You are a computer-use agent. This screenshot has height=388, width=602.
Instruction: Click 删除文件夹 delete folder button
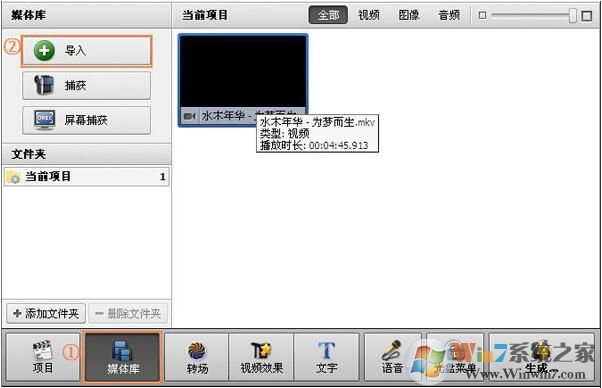(128, 314)
